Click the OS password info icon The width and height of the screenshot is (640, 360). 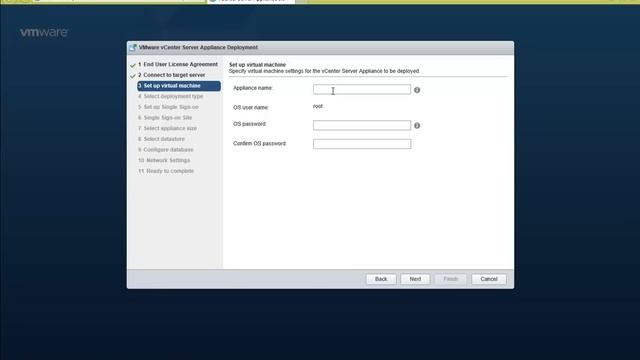point(417,126)
